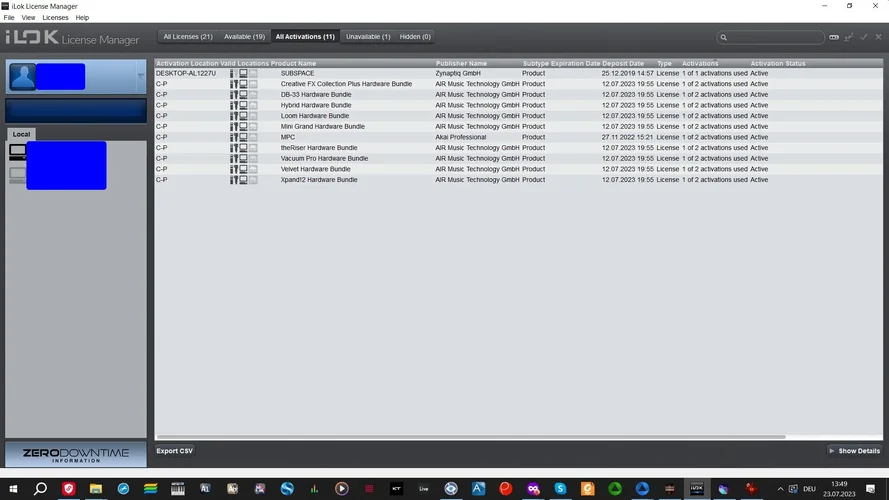Select theRiser Hardware Bundle row
Image resolution: width=889 pixels, height=500 pixels.
[x=518, y=148]
